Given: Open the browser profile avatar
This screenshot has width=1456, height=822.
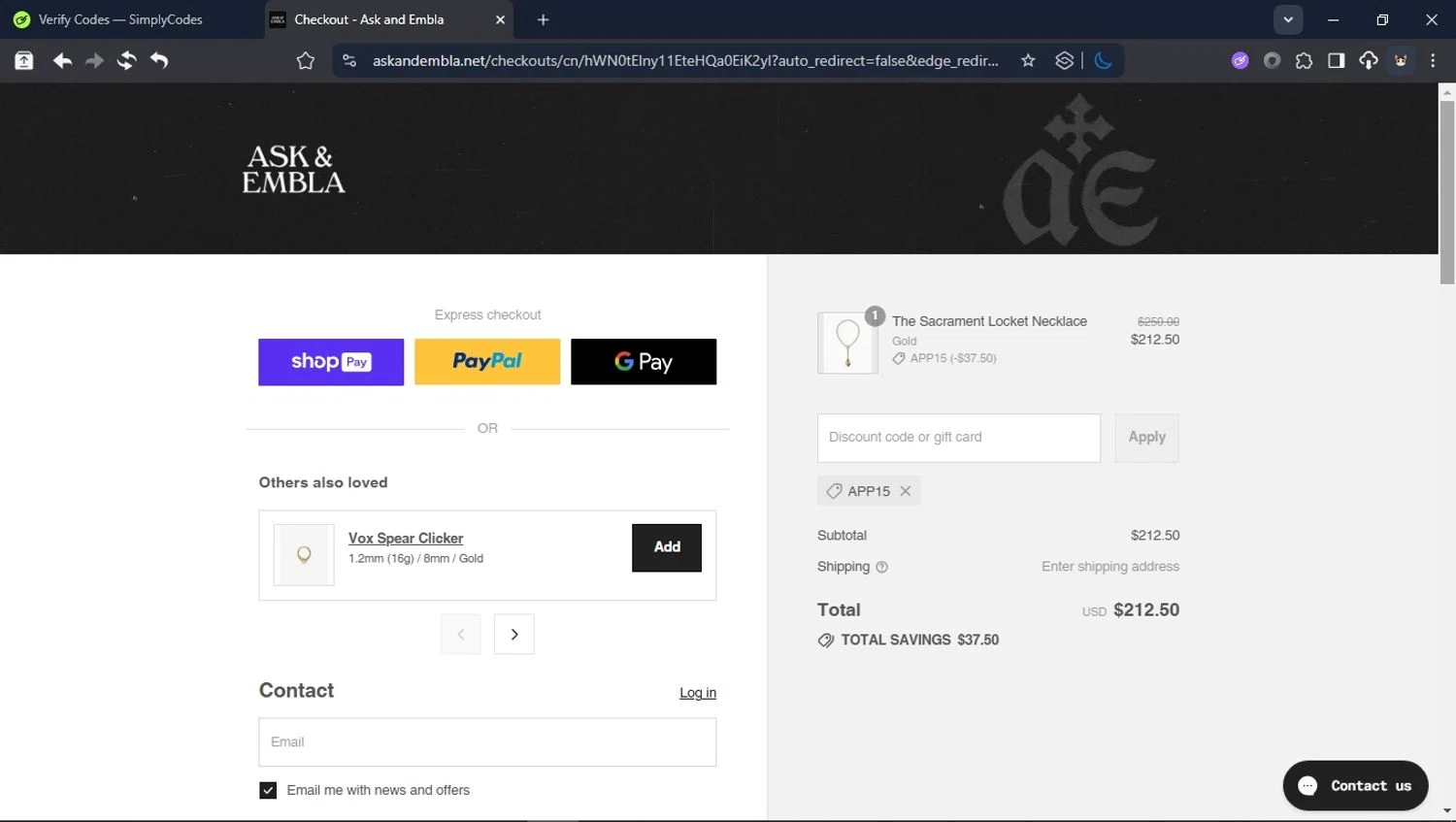Looking at the screenshot, I should pos(1401,60).
